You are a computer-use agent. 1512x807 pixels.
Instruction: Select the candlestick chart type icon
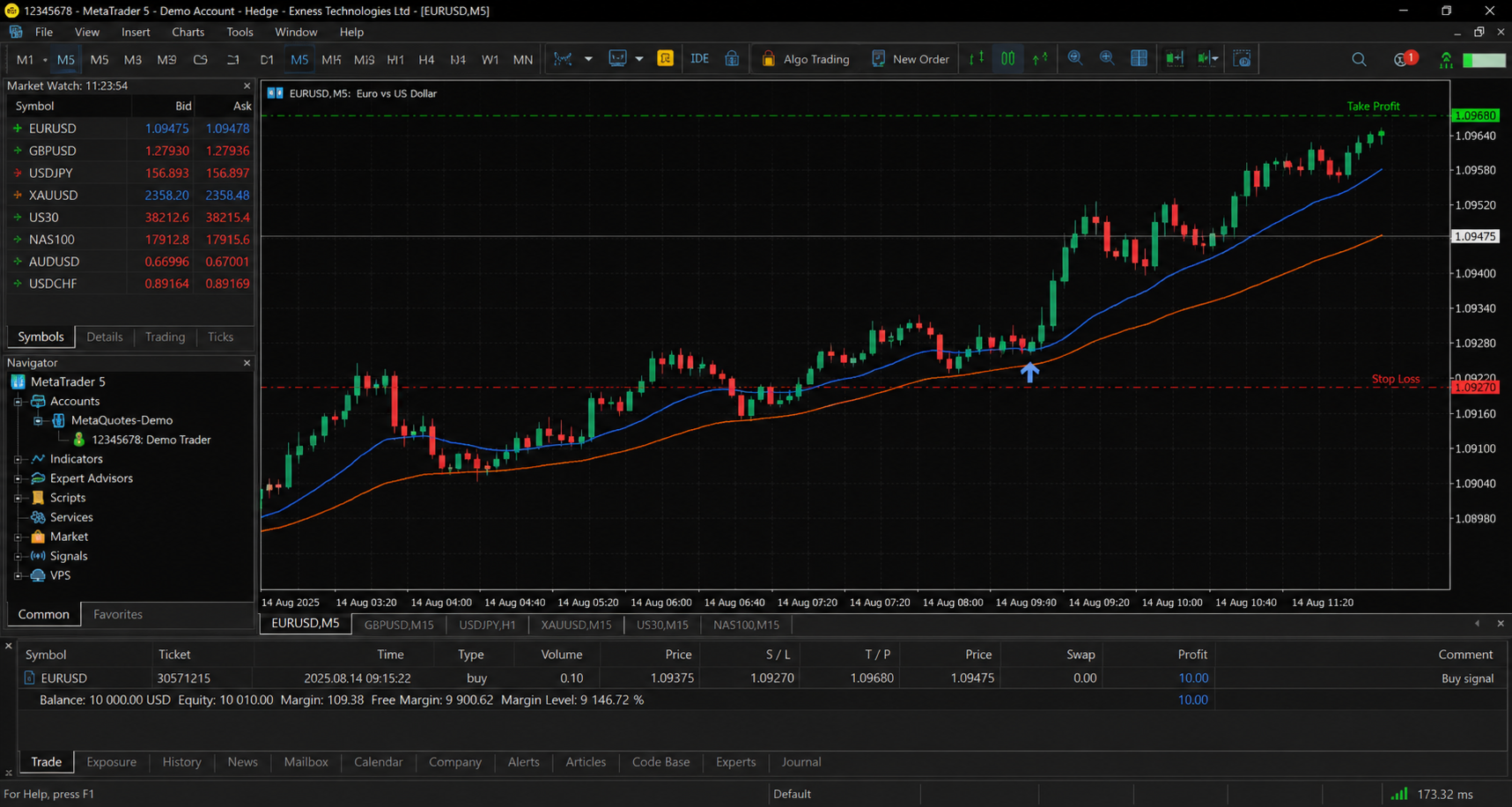1007,59
